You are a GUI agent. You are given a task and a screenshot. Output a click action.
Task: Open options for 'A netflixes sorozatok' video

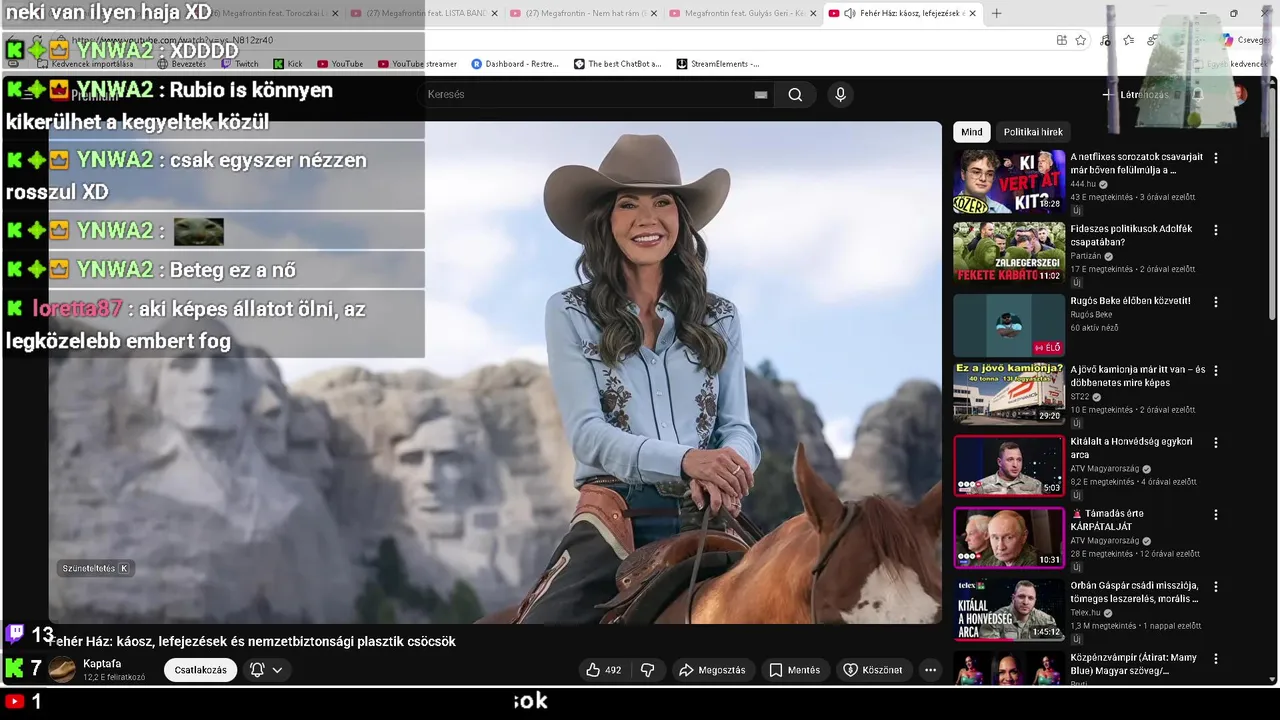click(1216, 158)
